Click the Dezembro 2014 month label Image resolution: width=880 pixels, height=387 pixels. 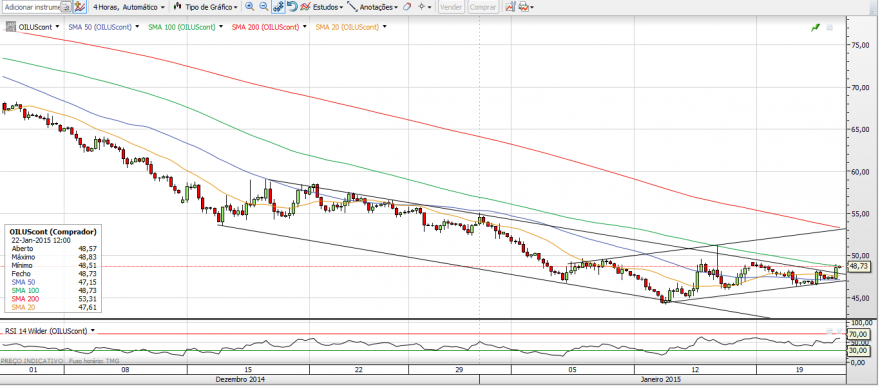coord(240,380)
